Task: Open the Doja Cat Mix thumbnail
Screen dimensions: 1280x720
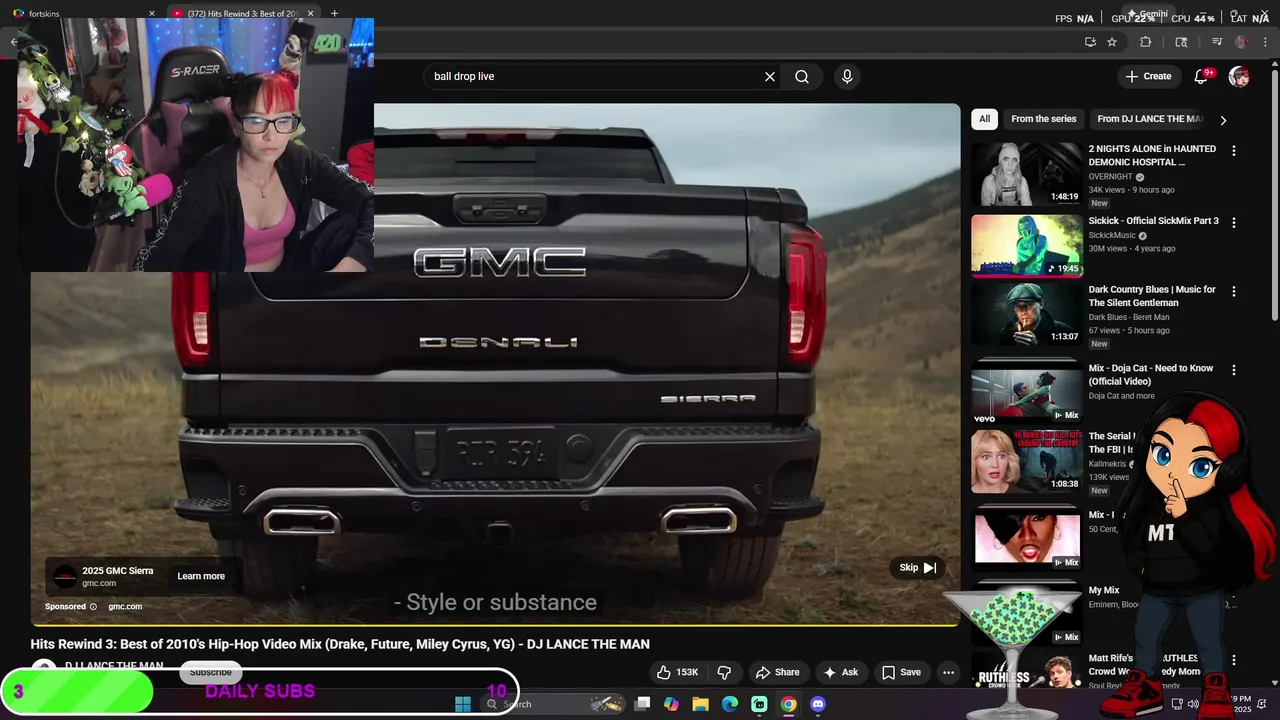Action: click(x=1026, y=394)
